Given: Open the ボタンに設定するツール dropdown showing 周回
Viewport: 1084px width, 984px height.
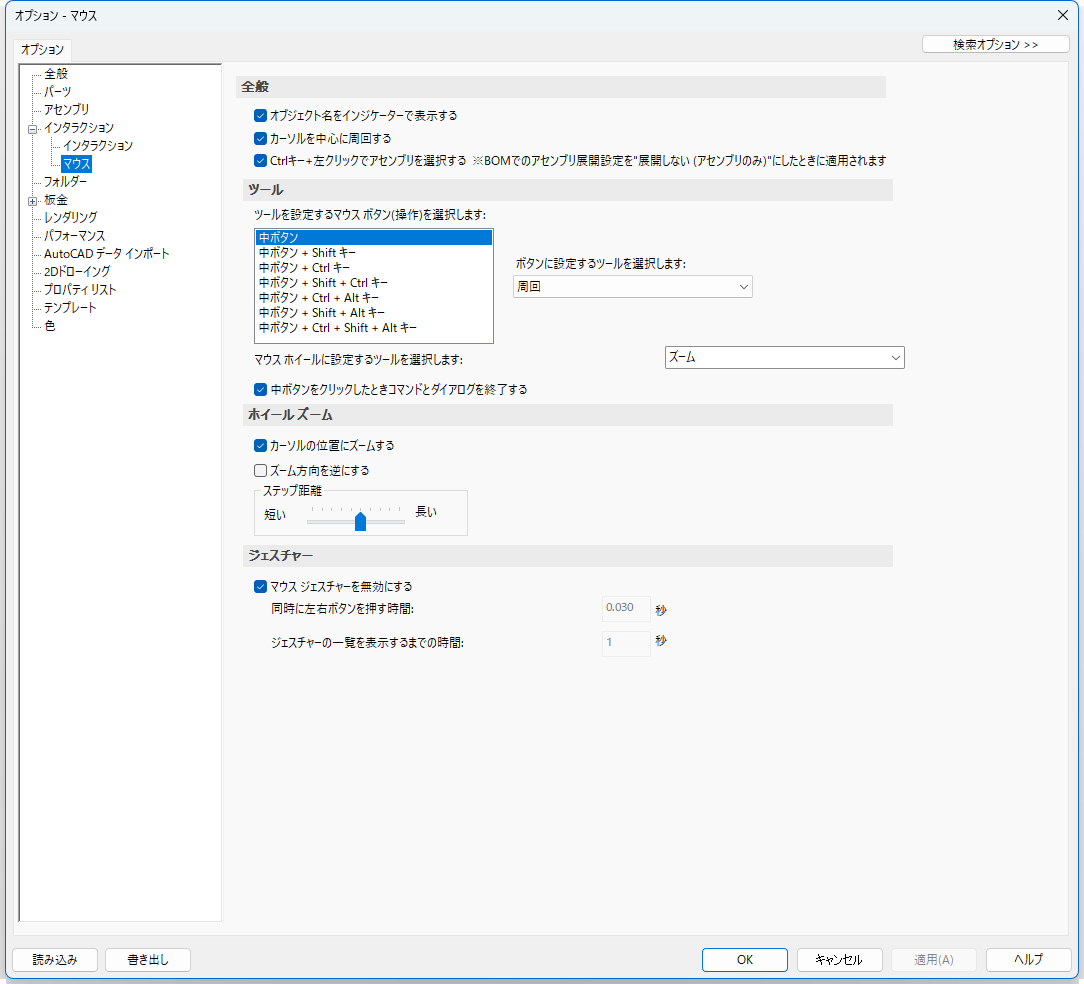Looking at the screenshot, I should [632, 287].
